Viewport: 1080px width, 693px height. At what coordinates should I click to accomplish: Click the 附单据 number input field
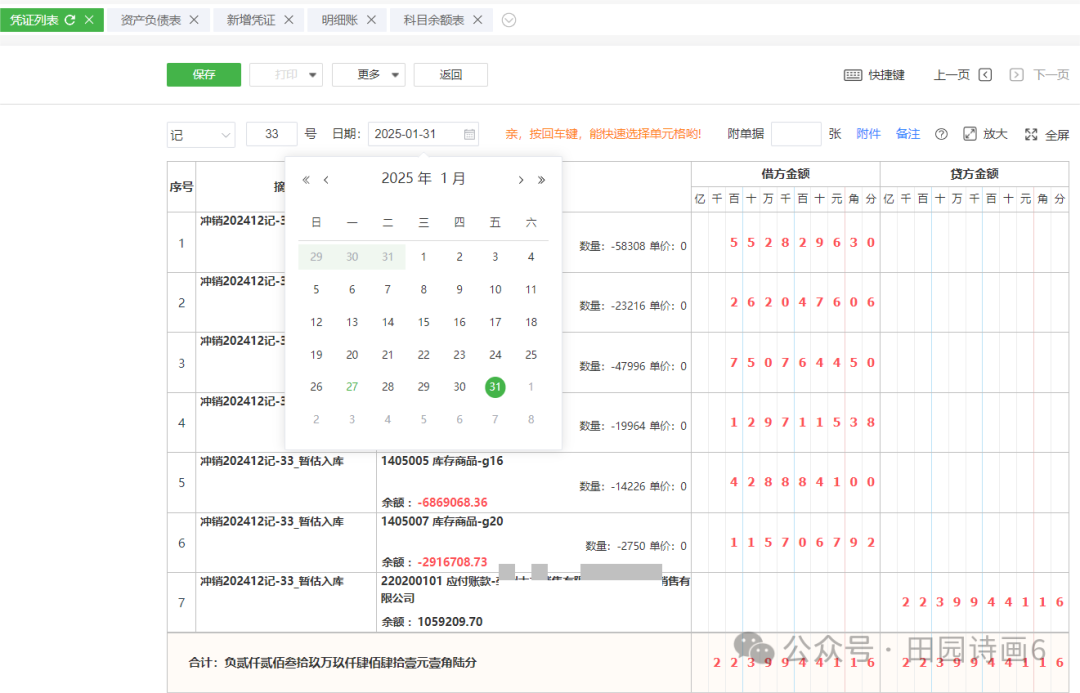click(x=796, y=134)
